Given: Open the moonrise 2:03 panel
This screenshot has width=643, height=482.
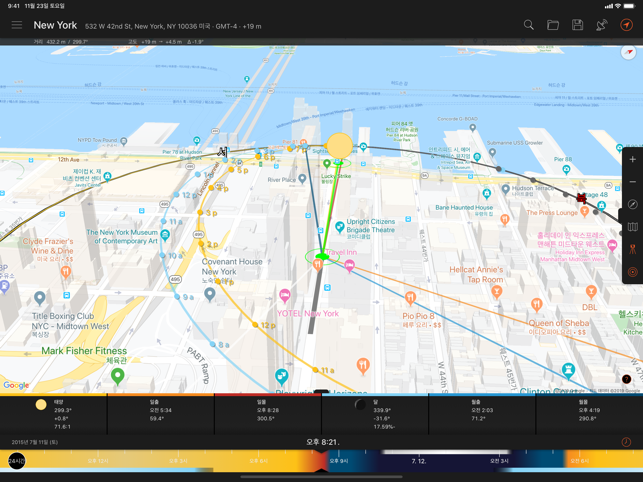Looking at the screenshot, I should [482, 415].
